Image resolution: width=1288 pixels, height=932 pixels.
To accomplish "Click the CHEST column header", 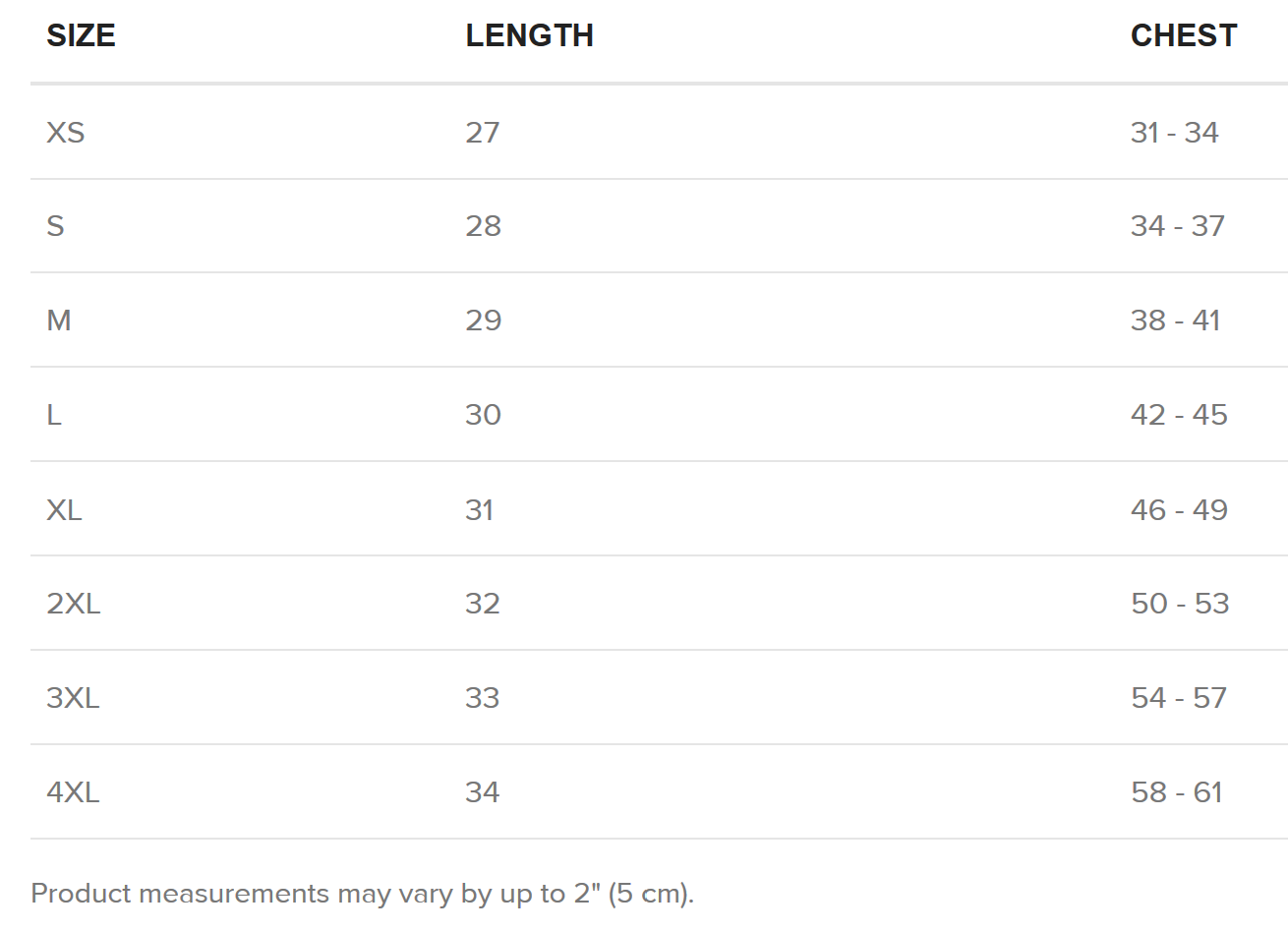I will (1184, 35).
